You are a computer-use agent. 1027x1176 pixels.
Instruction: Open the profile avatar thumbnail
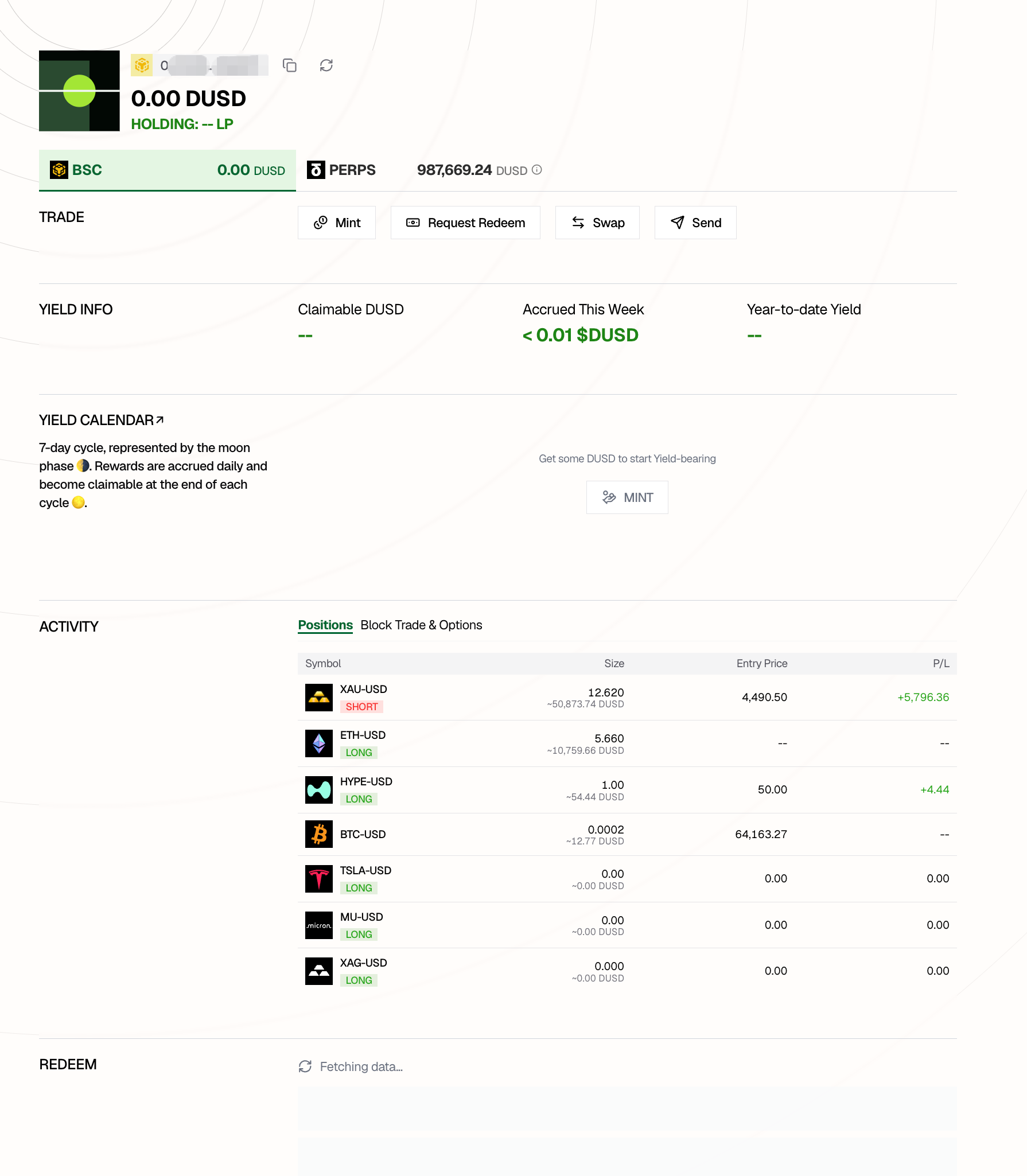[79, 91]
